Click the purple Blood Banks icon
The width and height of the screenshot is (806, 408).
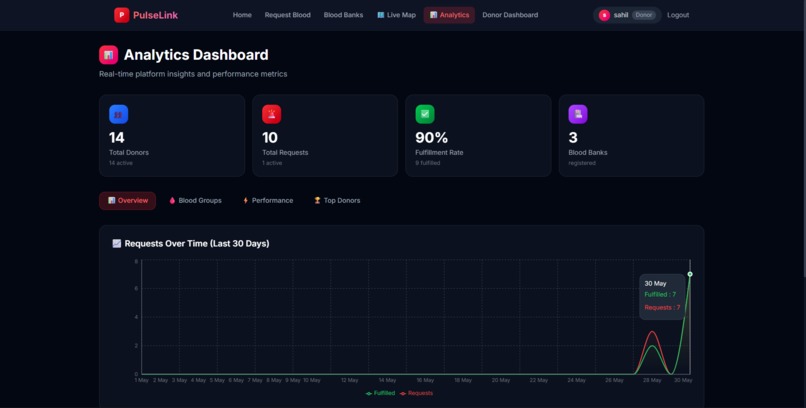[x=578, y=115]
